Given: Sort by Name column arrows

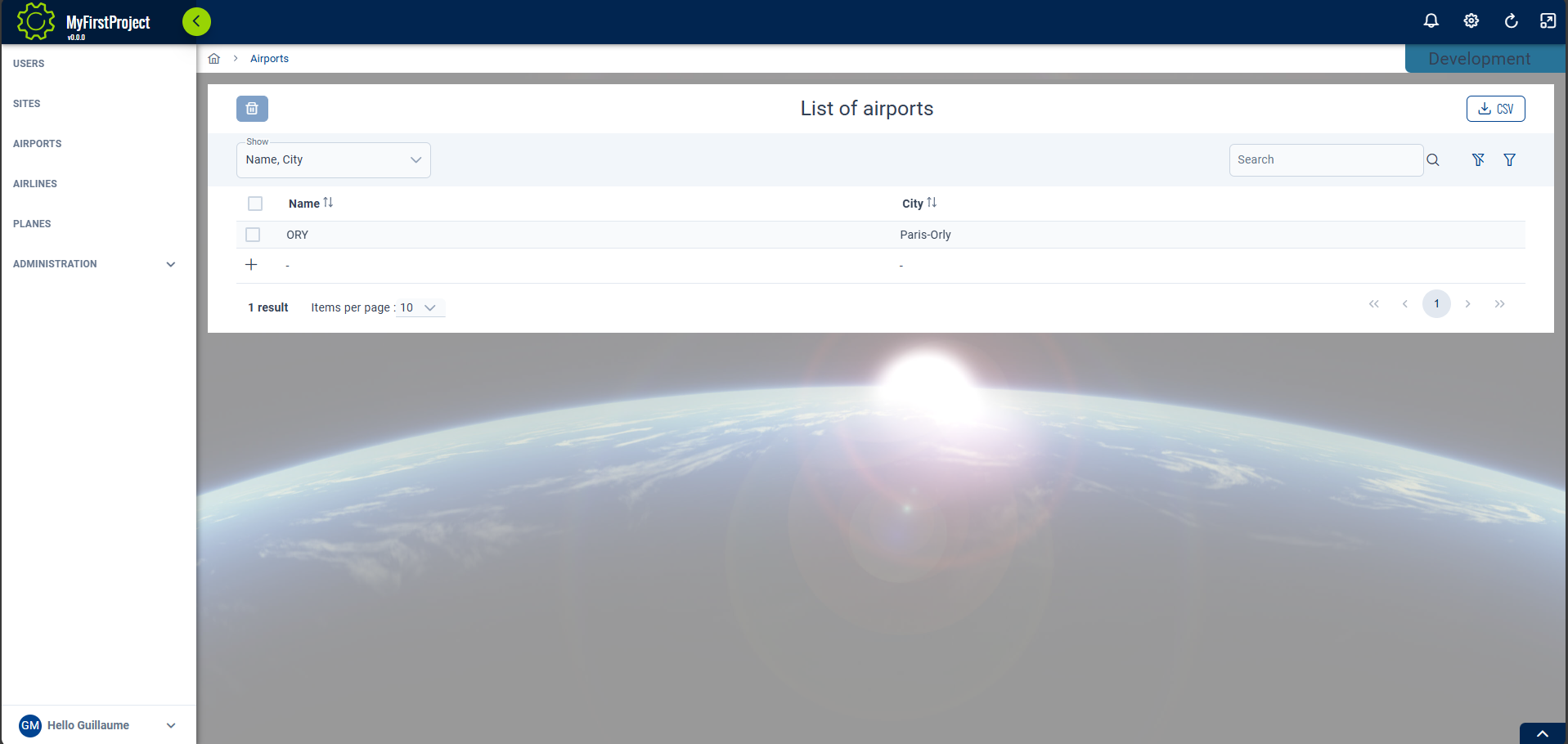Looking at the screenshot, I should [328, 203].
